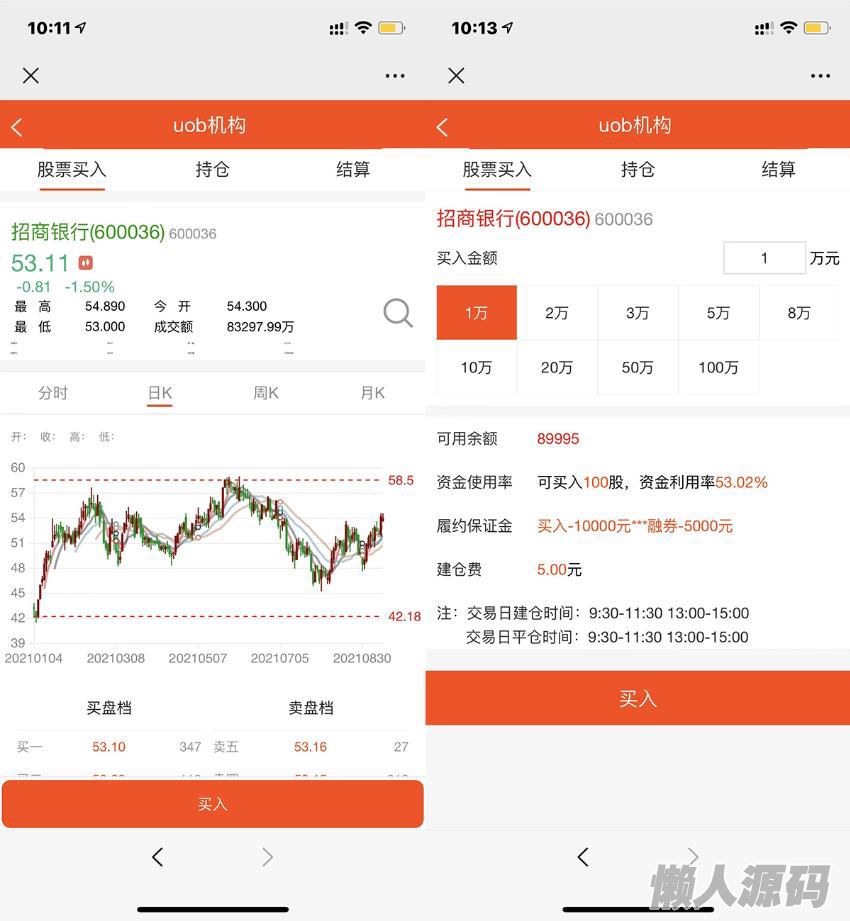Tap the 资金利用率53.02% text
Viewport: 850px width, 921px height.
[x=703, y=482]
